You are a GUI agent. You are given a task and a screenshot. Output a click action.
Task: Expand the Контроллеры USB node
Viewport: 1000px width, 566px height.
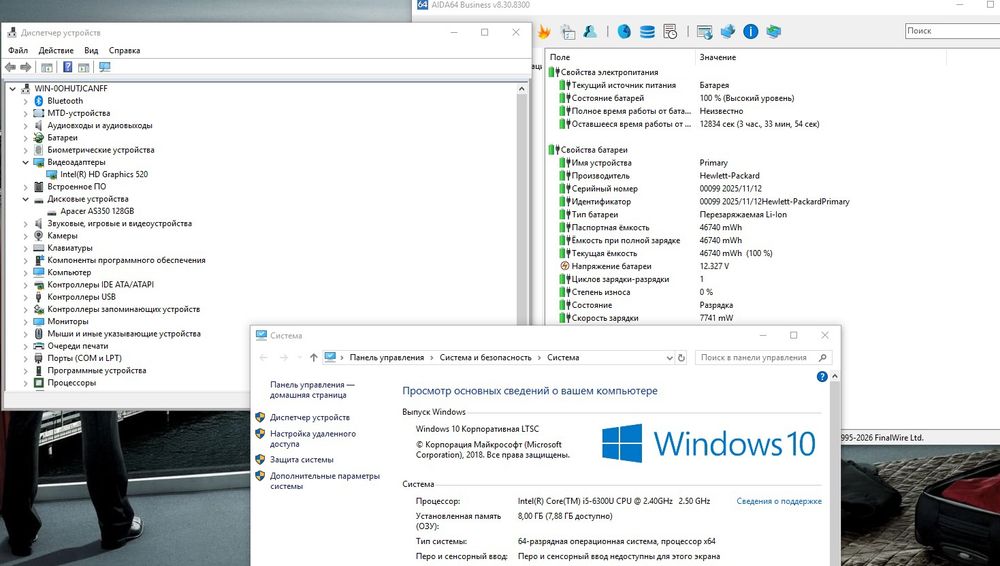(x=26, y=297)
